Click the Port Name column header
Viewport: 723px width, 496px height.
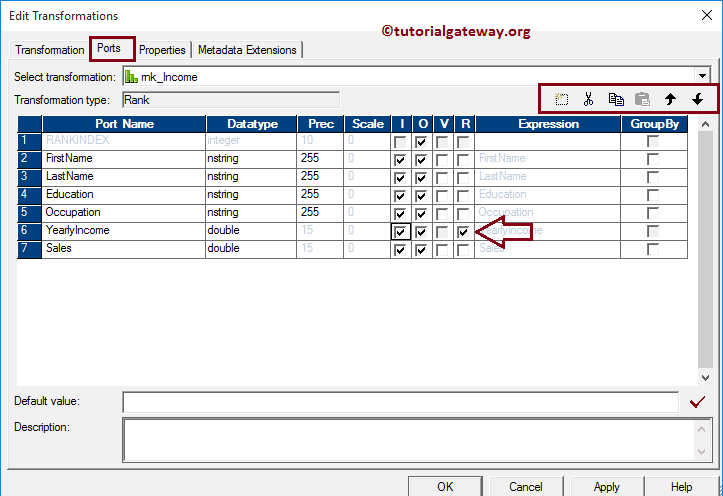124,124
